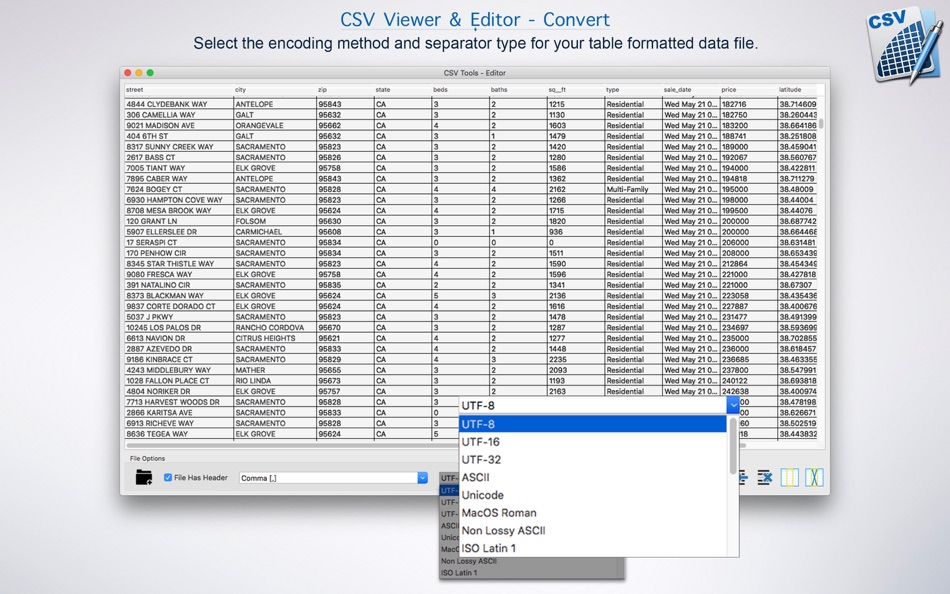
Task: Click the CARMICHAEL city cell
Action: pos(275,232)
